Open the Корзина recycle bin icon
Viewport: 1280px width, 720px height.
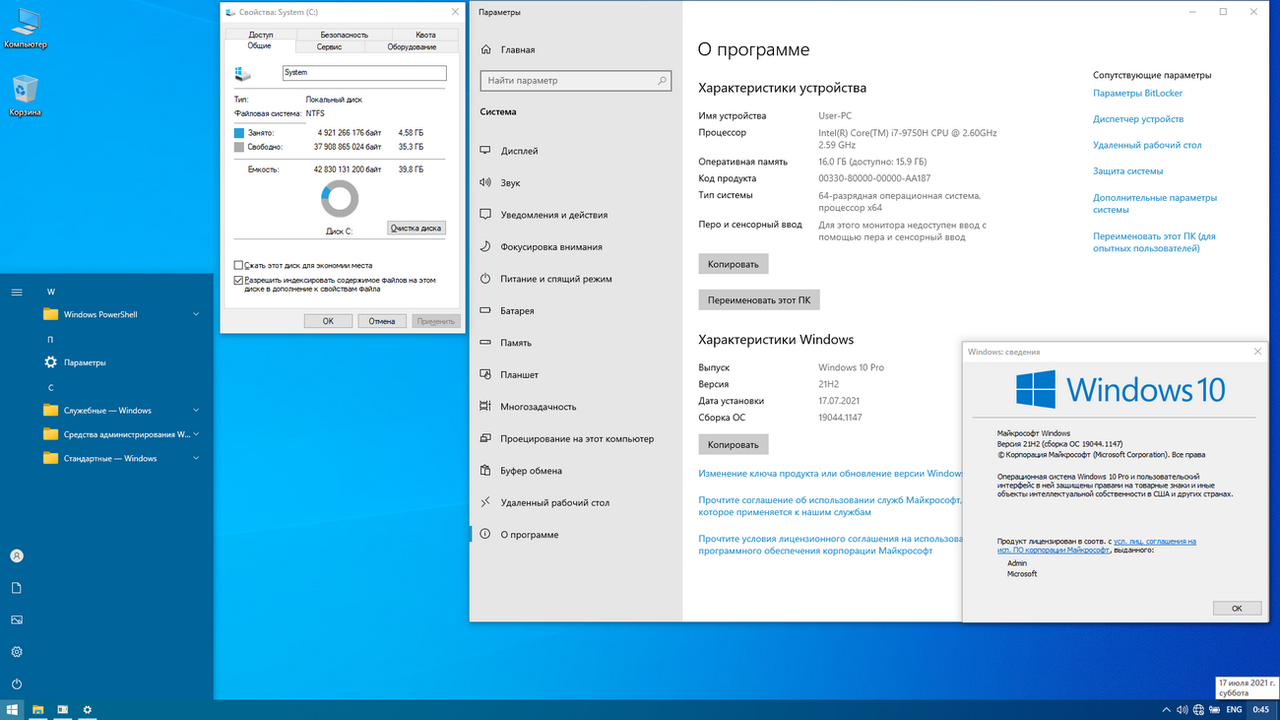point(25,95)
